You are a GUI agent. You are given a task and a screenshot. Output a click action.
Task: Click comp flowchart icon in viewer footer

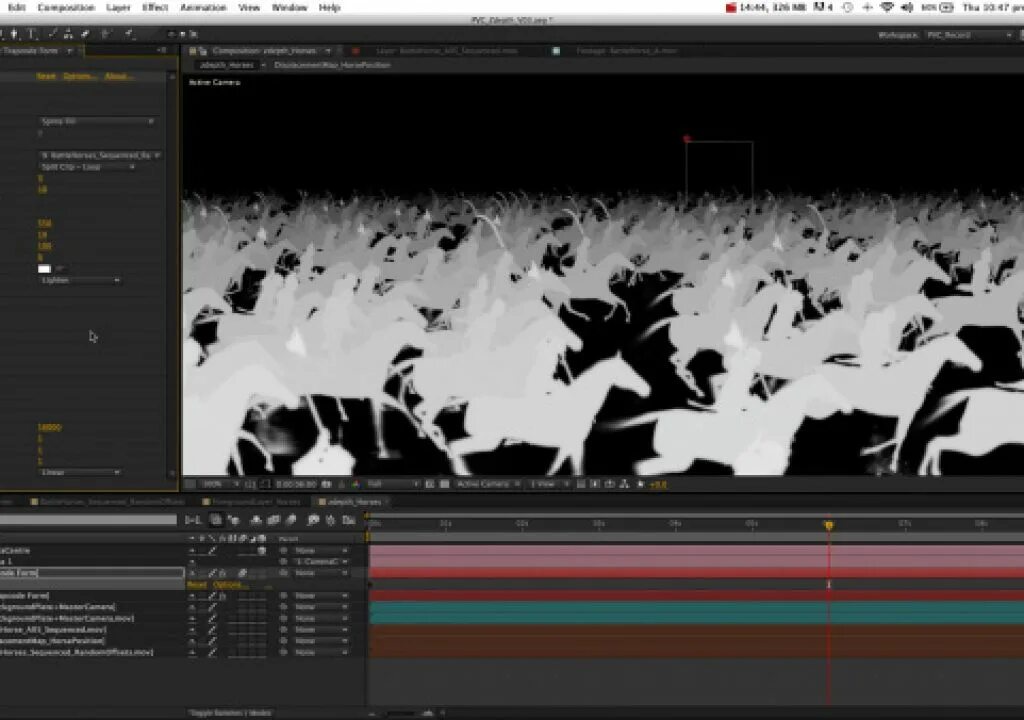624,484
